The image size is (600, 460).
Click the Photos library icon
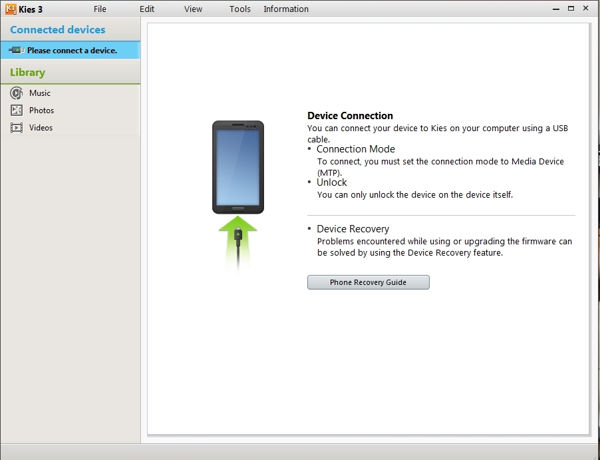pyautogui.click(x=16, y=110)
